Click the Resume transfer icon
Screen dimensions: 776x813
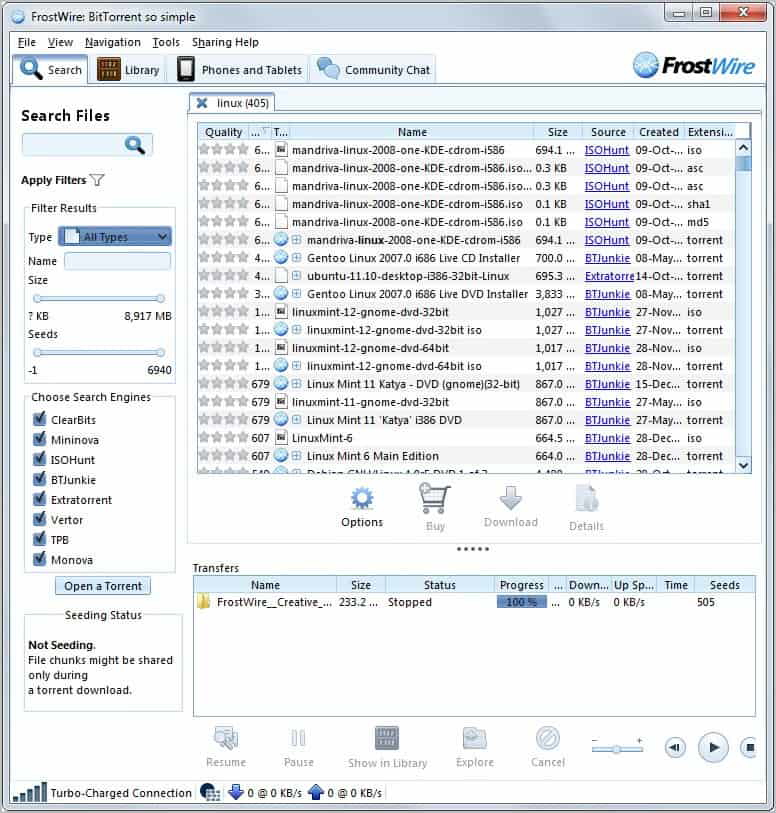coord(226,737)
